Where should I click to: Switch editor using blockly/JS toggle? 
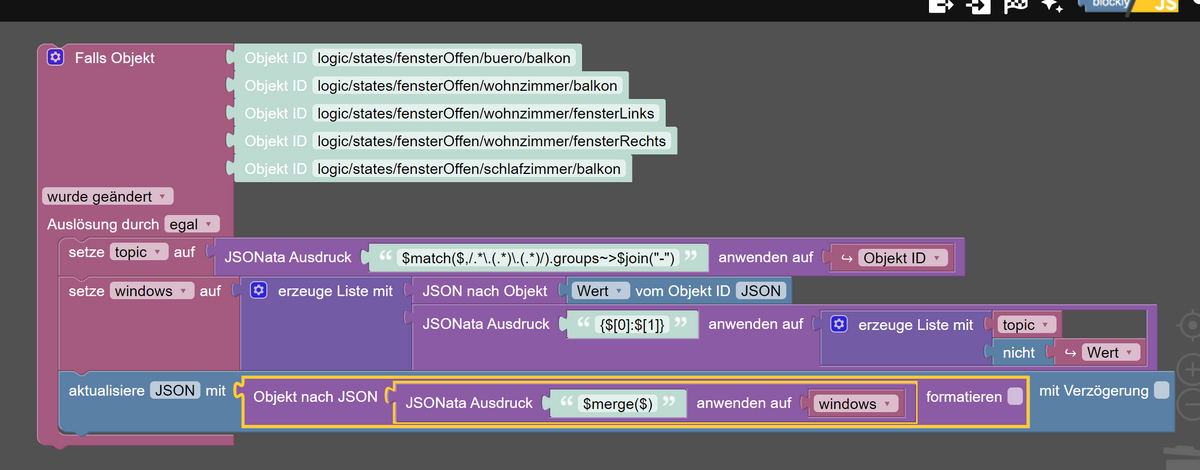(1130, 6)
